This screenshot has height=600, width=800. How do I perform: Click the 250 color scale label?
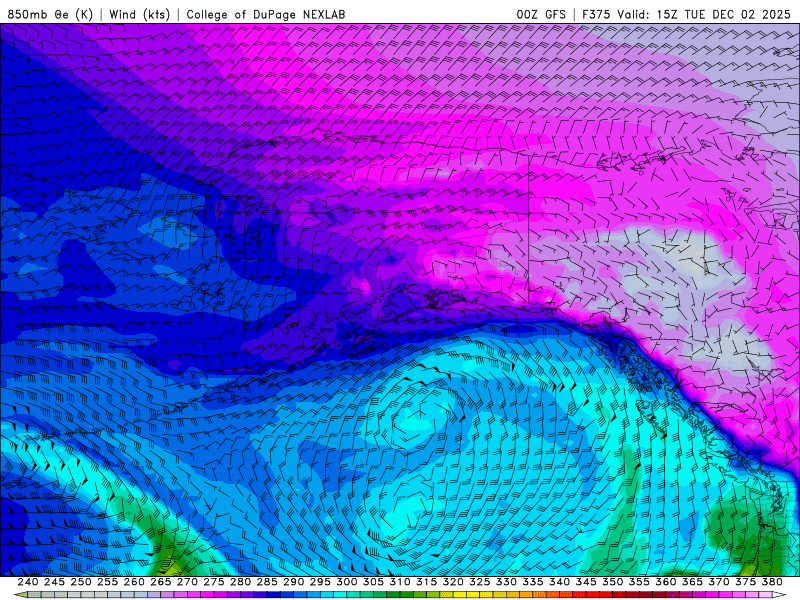point(81,582)
